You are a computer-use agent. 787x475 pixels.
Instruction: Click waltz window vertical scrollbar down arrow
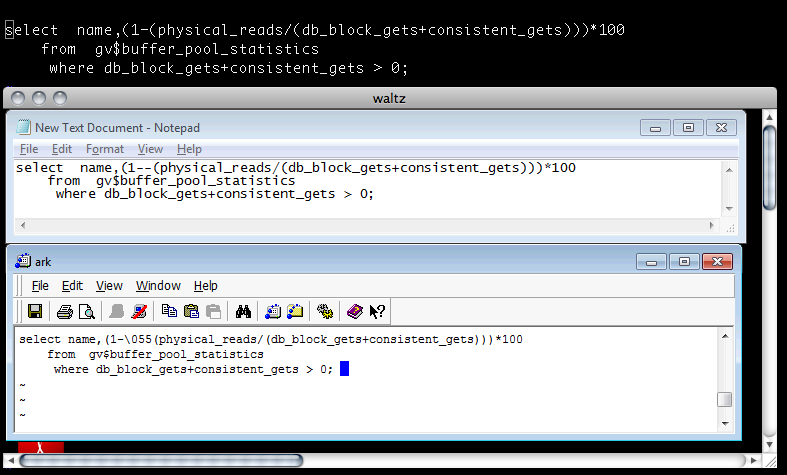click(x=769, y=445)
